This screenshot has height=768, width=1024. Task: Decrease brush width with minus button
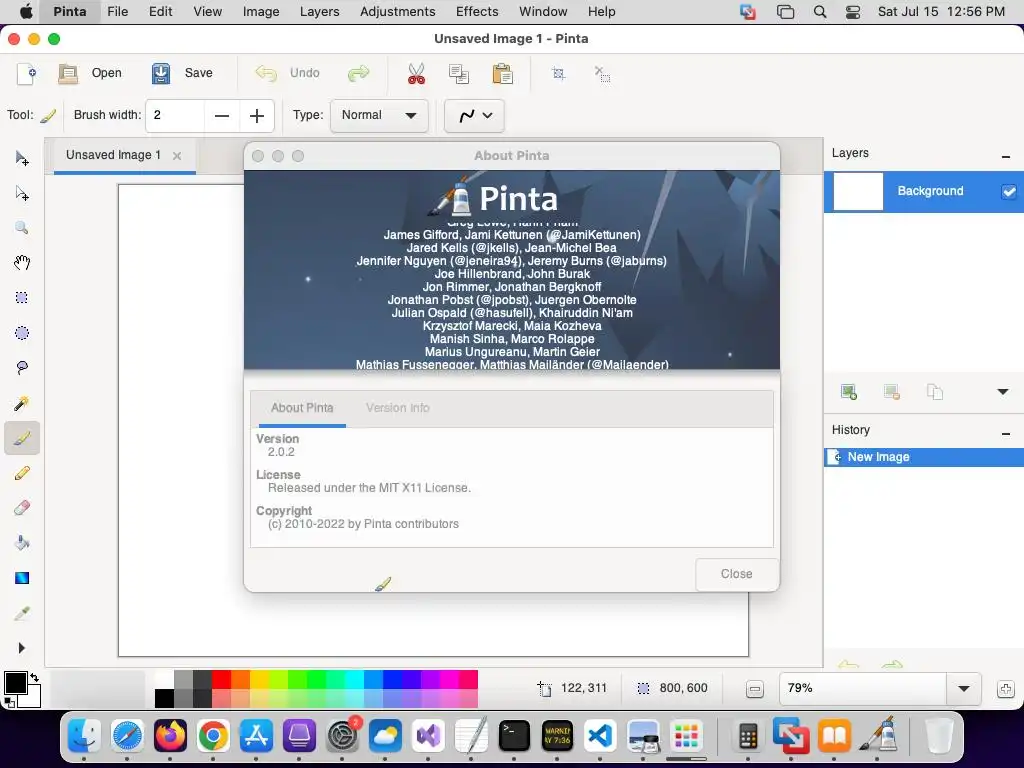222,116
